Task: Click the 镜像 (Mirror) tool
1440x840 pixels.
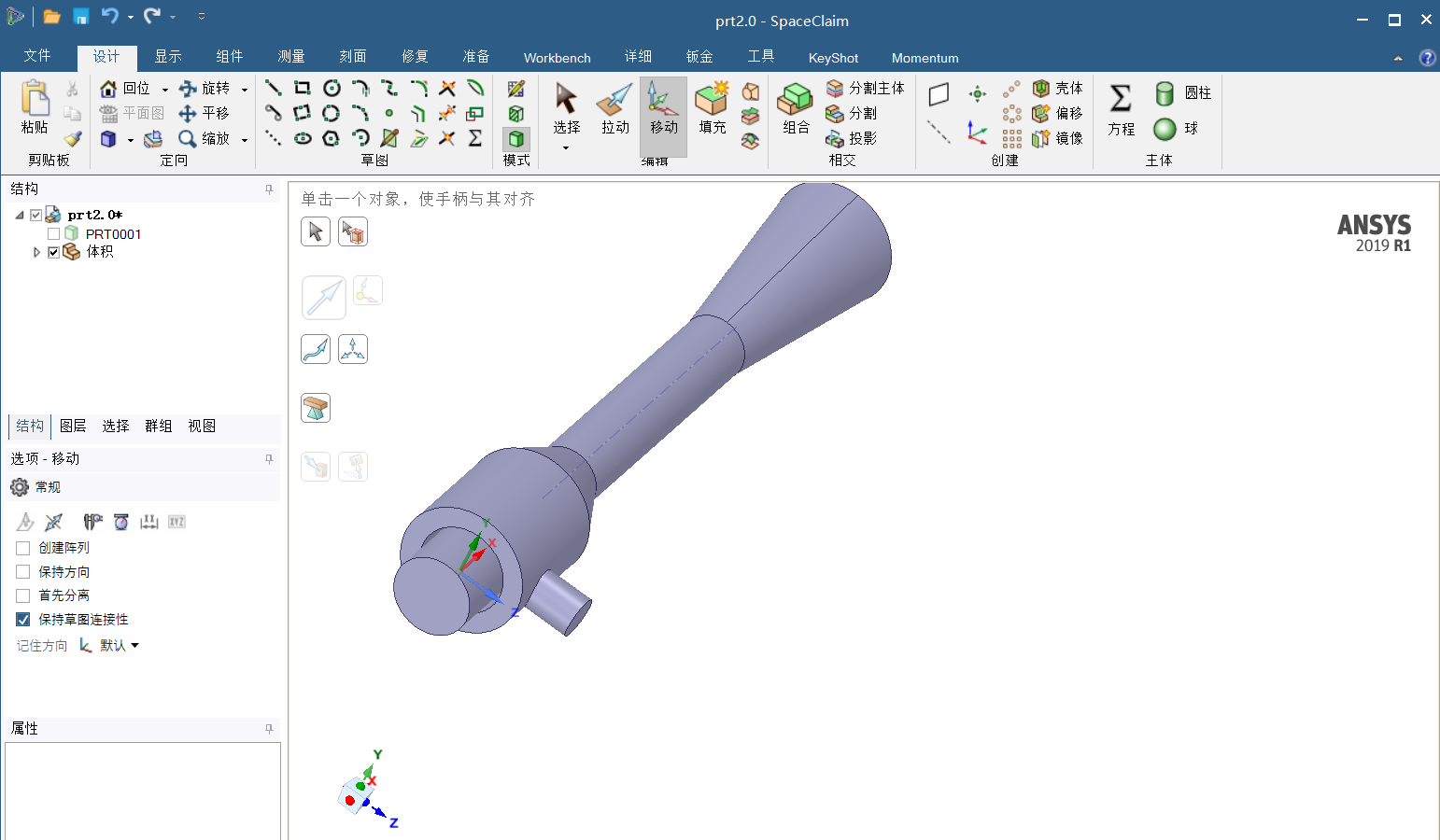Action: [x=1057, y=138]
